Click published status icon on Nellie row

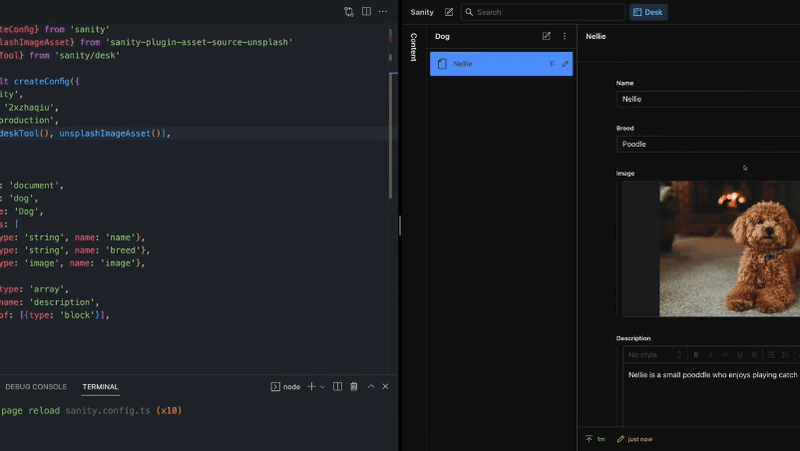click(551, 64)
